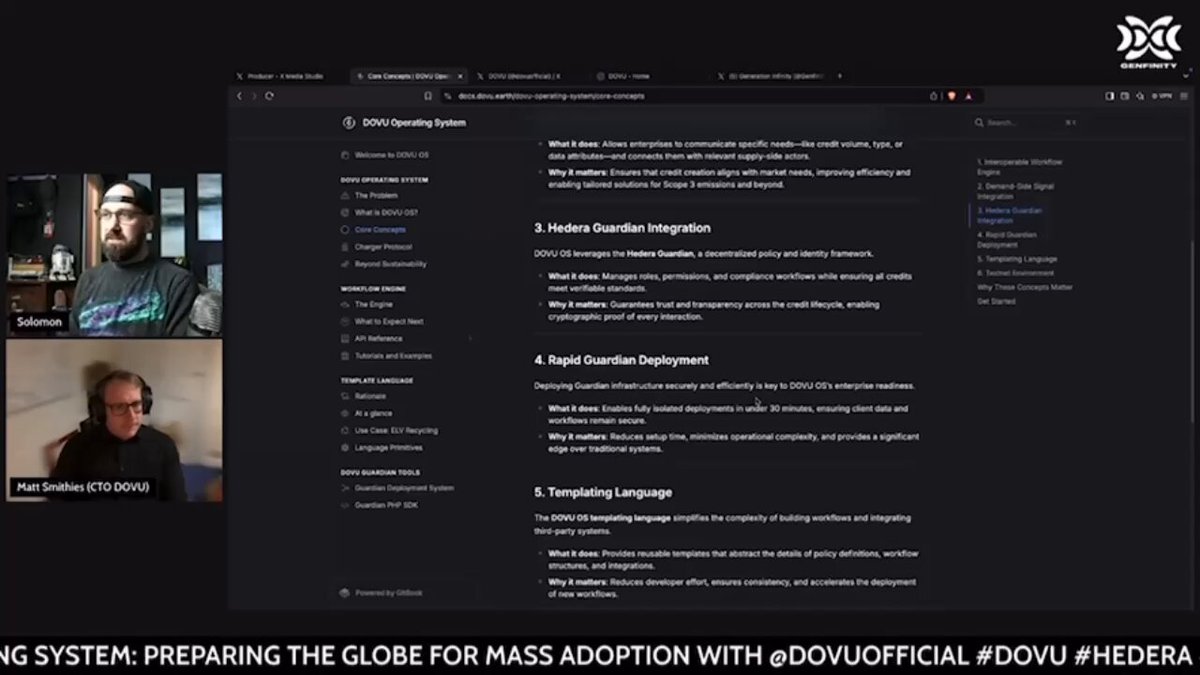This screenshot has height=675, width=1200.
Task: Reload the page with the refresh icon
Action: point(269,96)
